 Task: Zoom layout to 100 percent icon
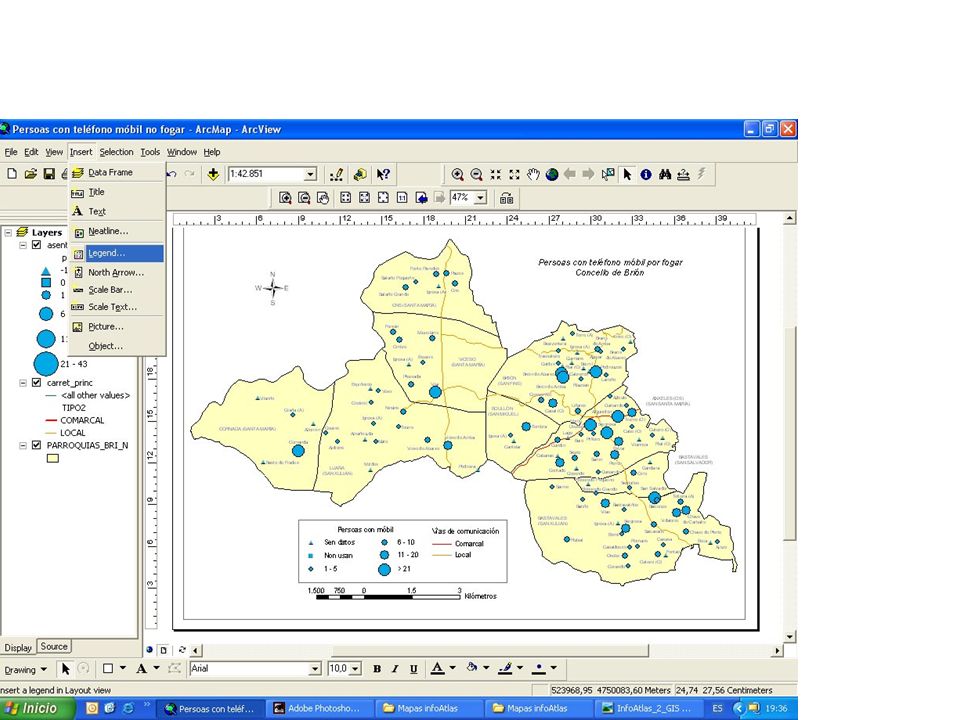pyautogui.click(x=402, y=198)
